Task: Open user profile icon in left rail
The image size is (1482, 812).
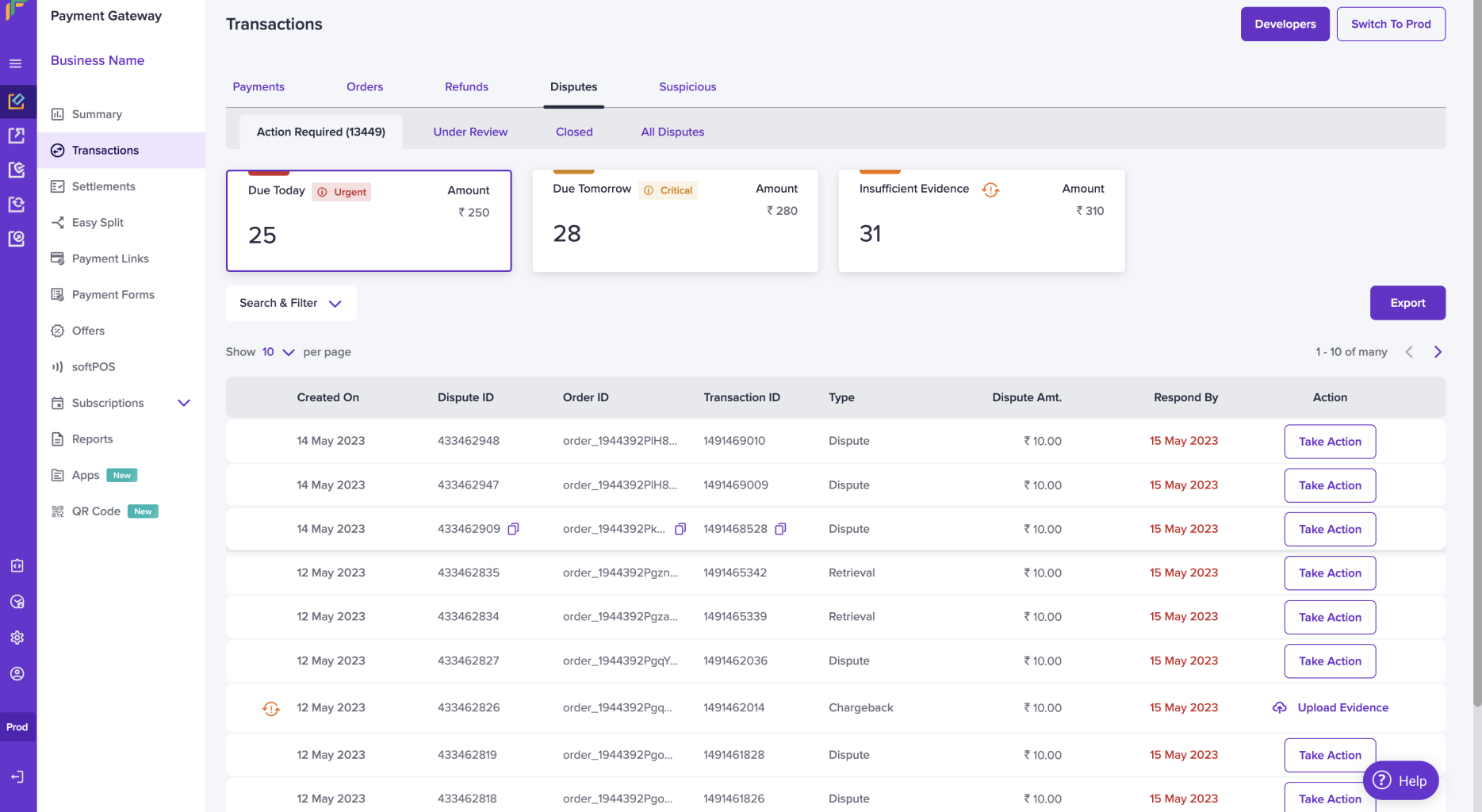Action: coord(17,674)
